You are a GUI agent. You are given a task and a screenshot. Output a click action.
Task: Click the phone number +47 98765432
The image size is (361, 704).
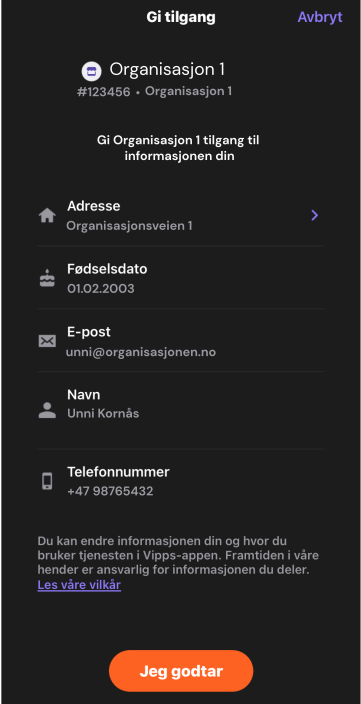[x=110, y=491]
